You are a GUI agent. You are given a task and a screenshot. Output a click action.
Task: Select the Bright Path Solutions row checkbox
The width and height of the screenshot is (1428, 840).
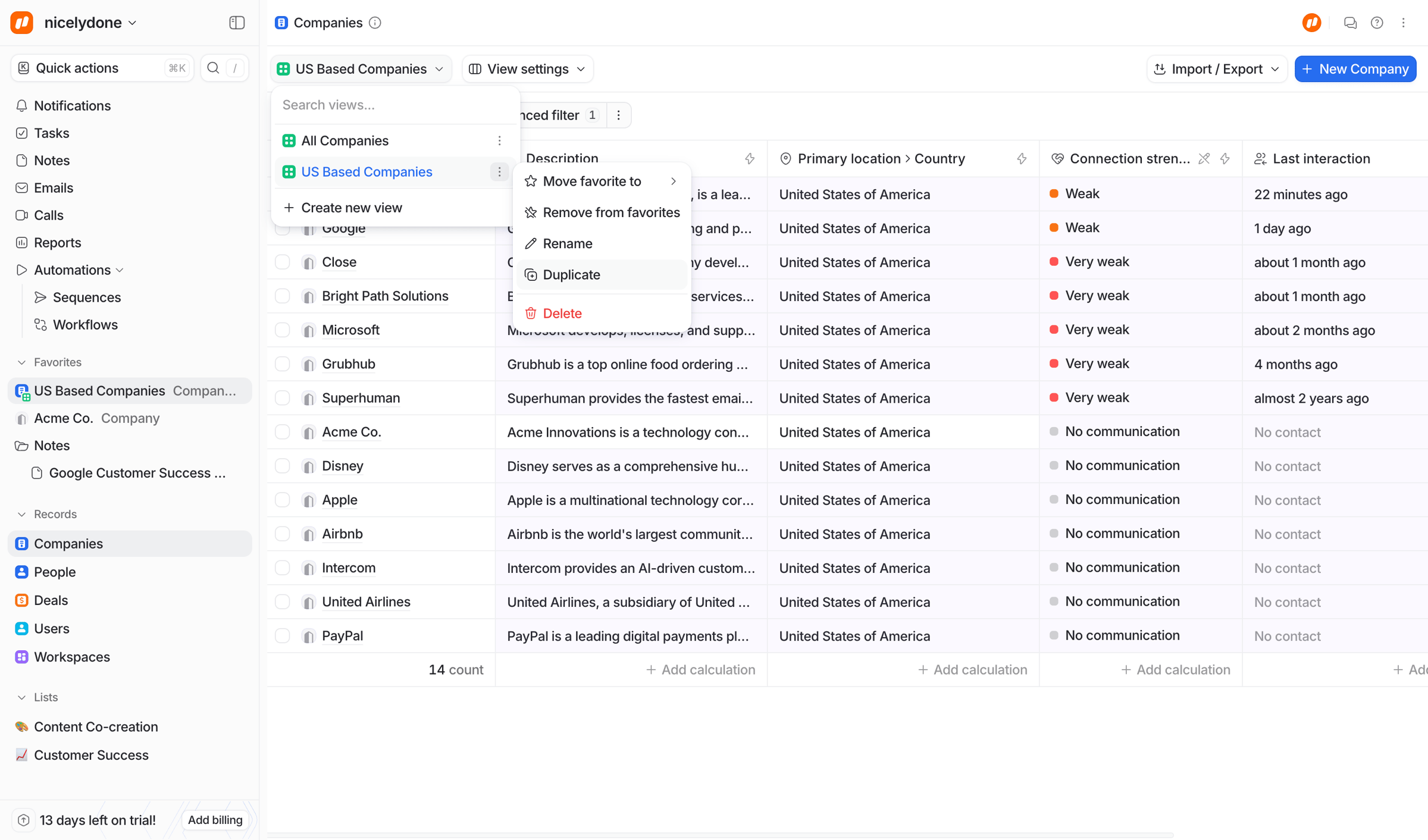283,296
